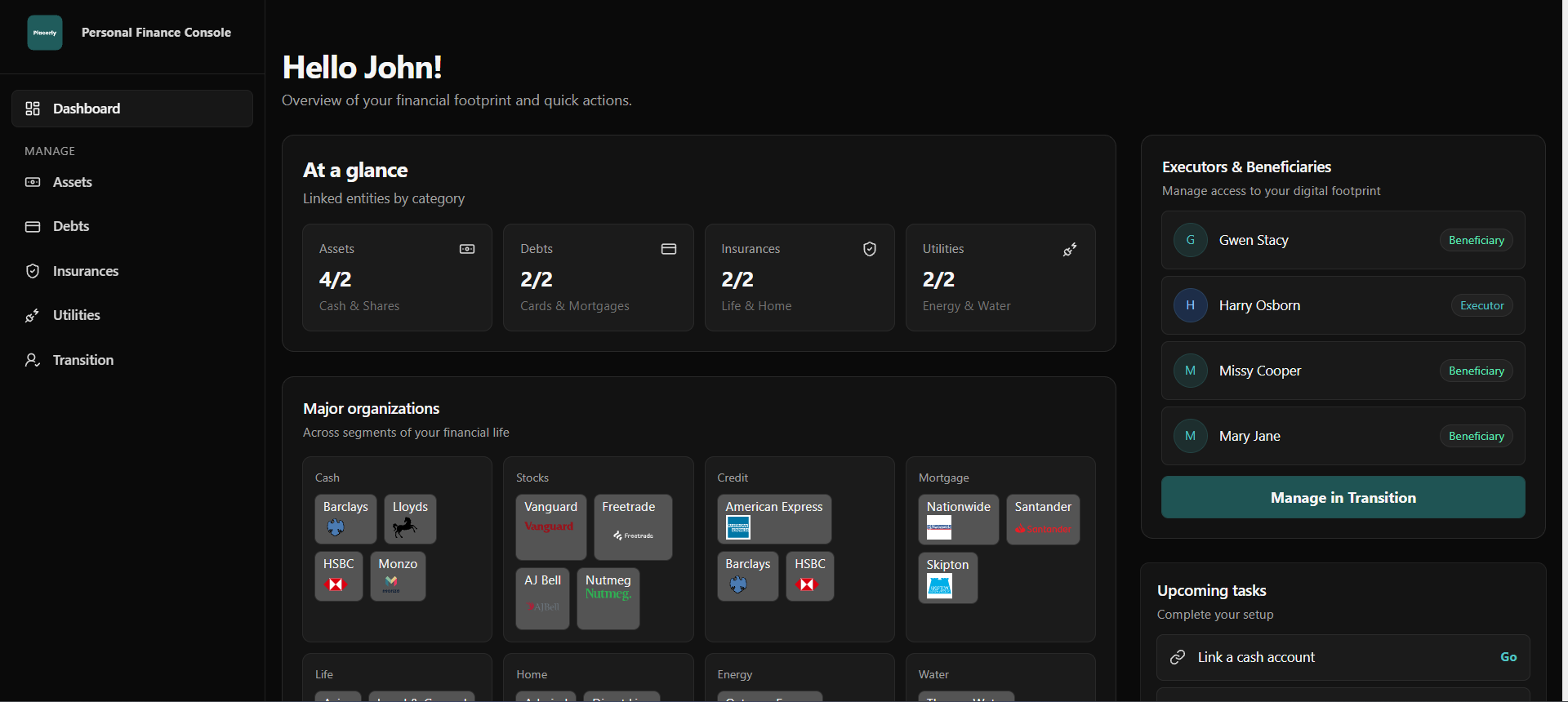Select the Barclays tile under Credit
Image resolution: width=1568 pixels, height=702 pixels.
(748, 576)
